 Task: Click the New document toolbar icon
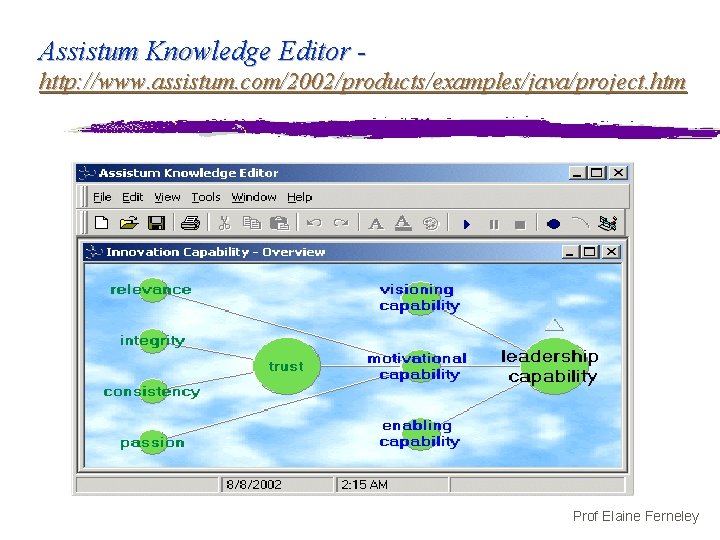101,223
